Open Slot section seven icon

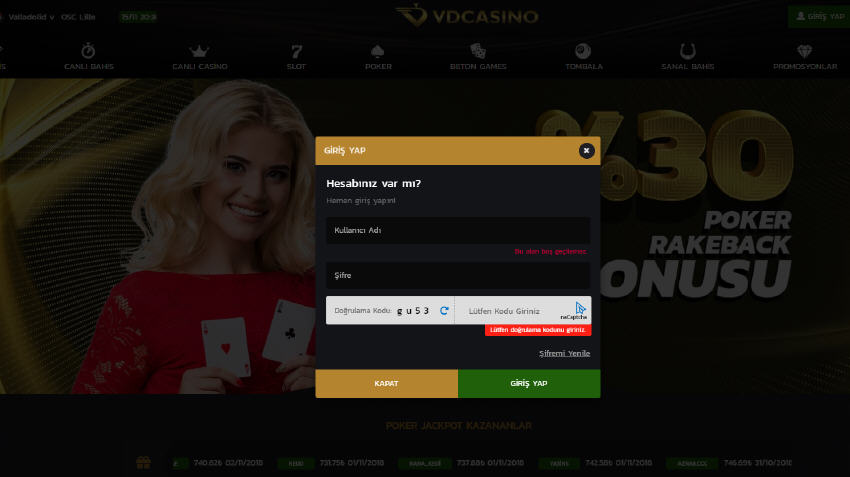point(297,51)
